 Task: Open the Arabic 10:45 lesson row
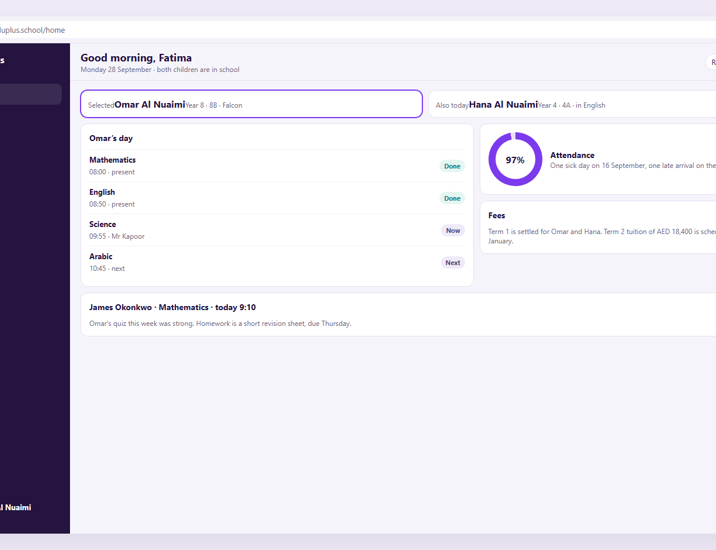[x=277, y=262]
